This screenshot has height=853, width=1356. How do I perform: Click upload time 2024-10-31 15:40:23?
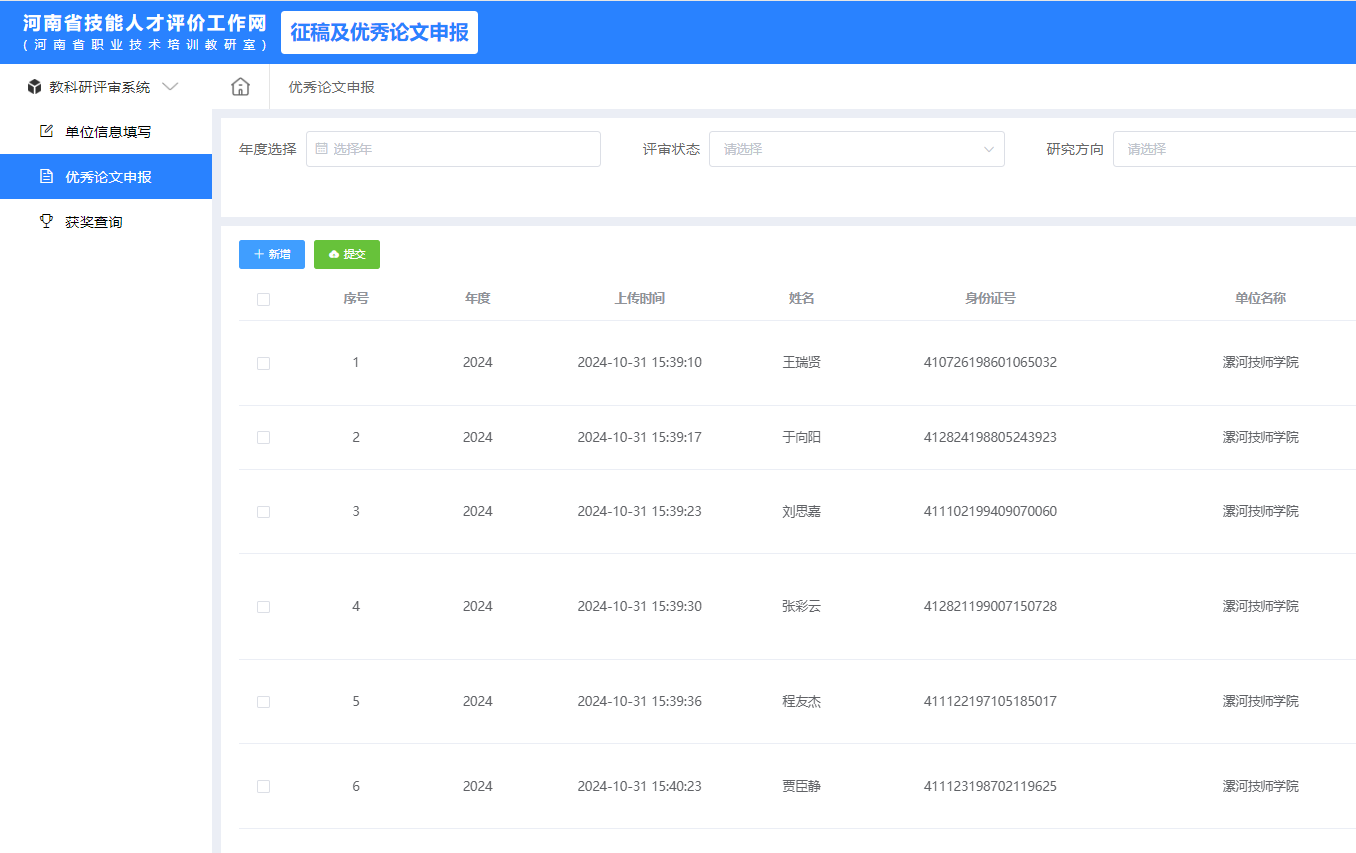pyautogui.click(x=639, y=786)
